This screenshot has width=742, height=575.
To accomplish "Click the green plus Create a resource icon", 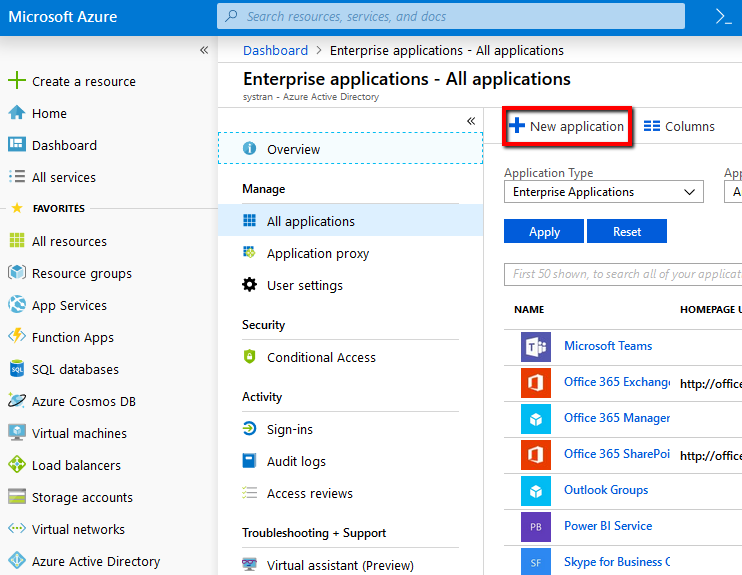I will [x=17, y=80].
